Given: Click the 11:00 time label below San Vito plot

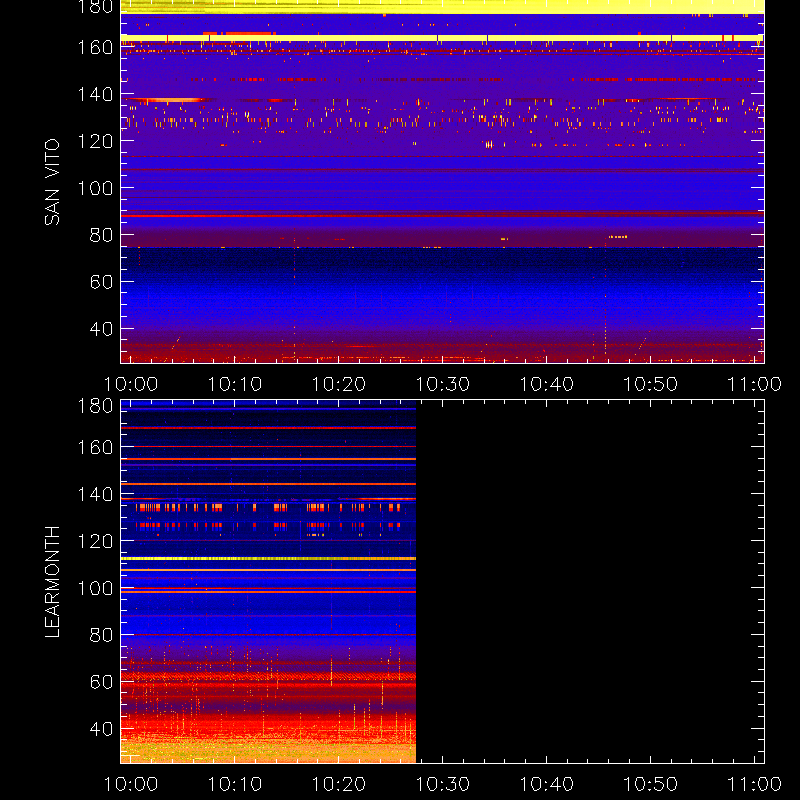Looking at the screenshot, I should pos(754,384).
